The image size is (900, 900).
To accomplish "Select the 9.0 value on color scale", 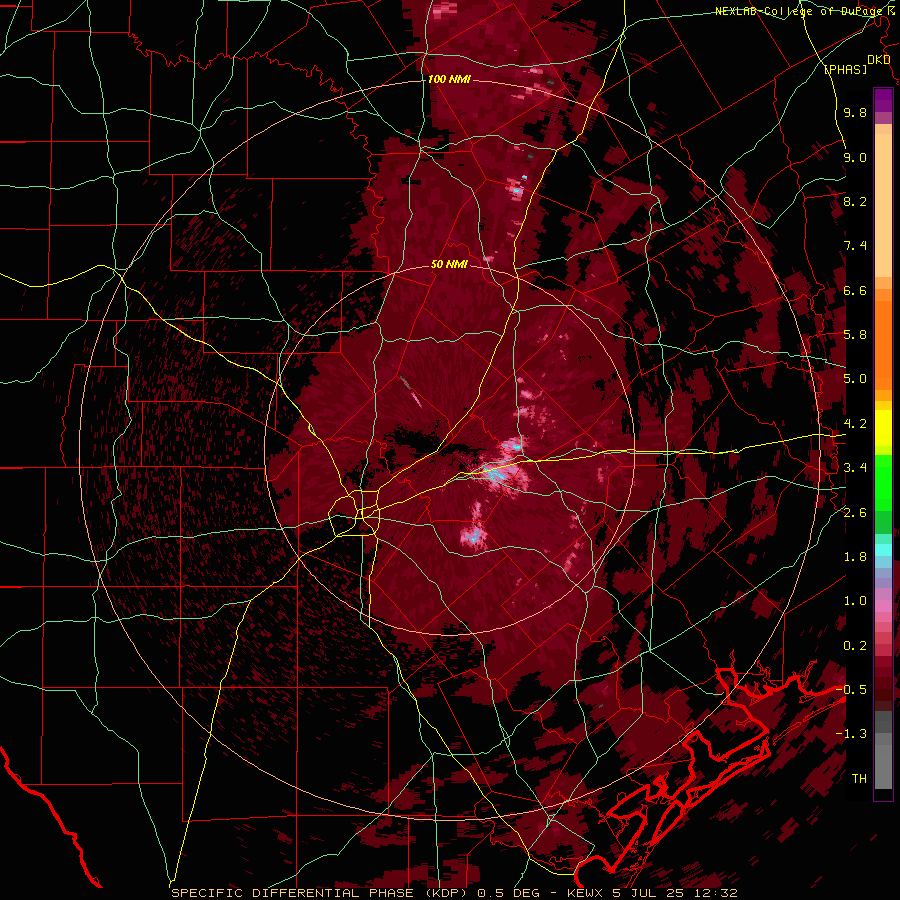I will tap(855, 158).
